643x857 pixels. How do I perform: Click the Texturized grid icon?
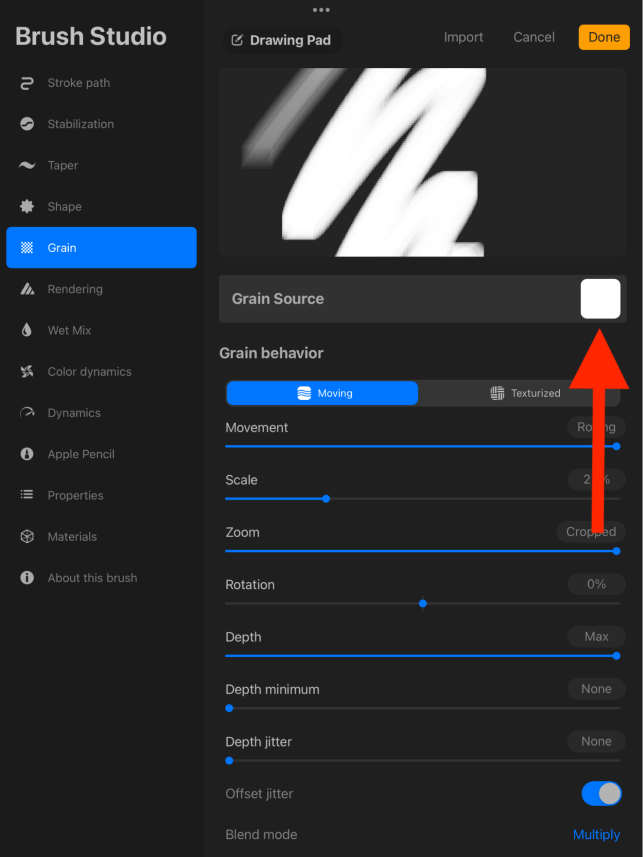(497, 393)
